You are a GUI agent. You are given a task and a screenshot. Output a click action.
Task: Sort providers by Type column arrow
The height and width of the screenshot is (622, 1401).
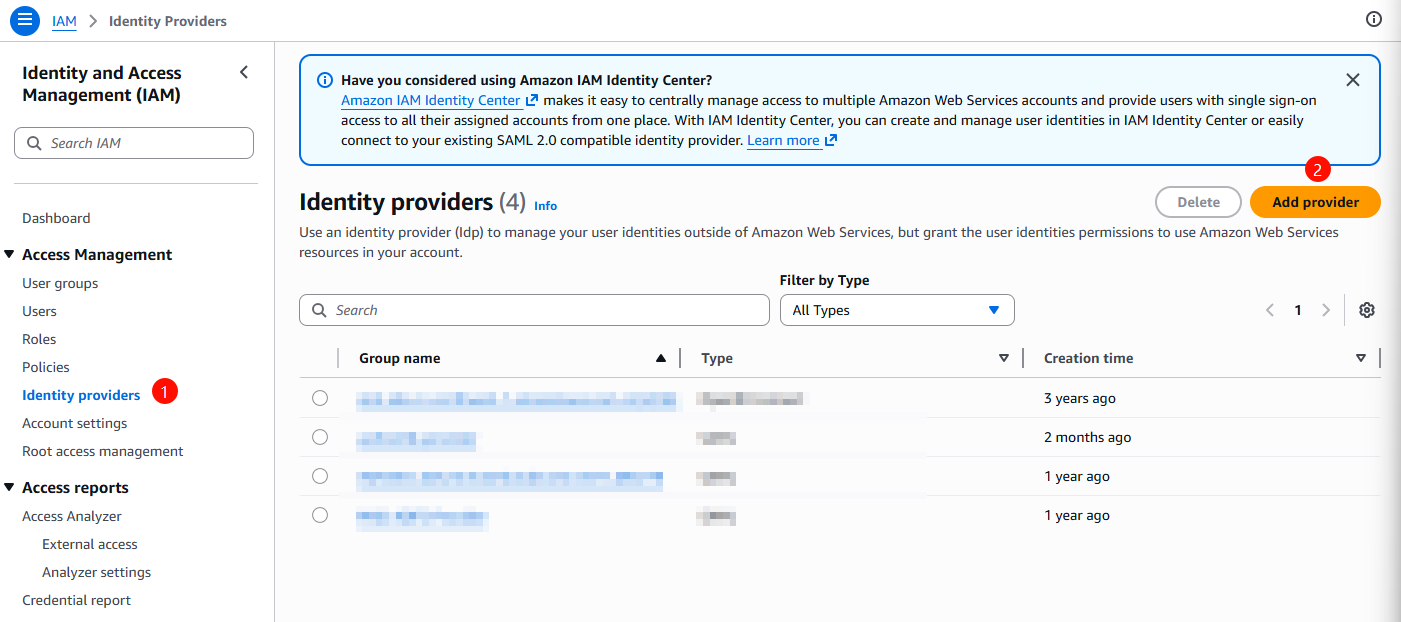(1004, 358)
